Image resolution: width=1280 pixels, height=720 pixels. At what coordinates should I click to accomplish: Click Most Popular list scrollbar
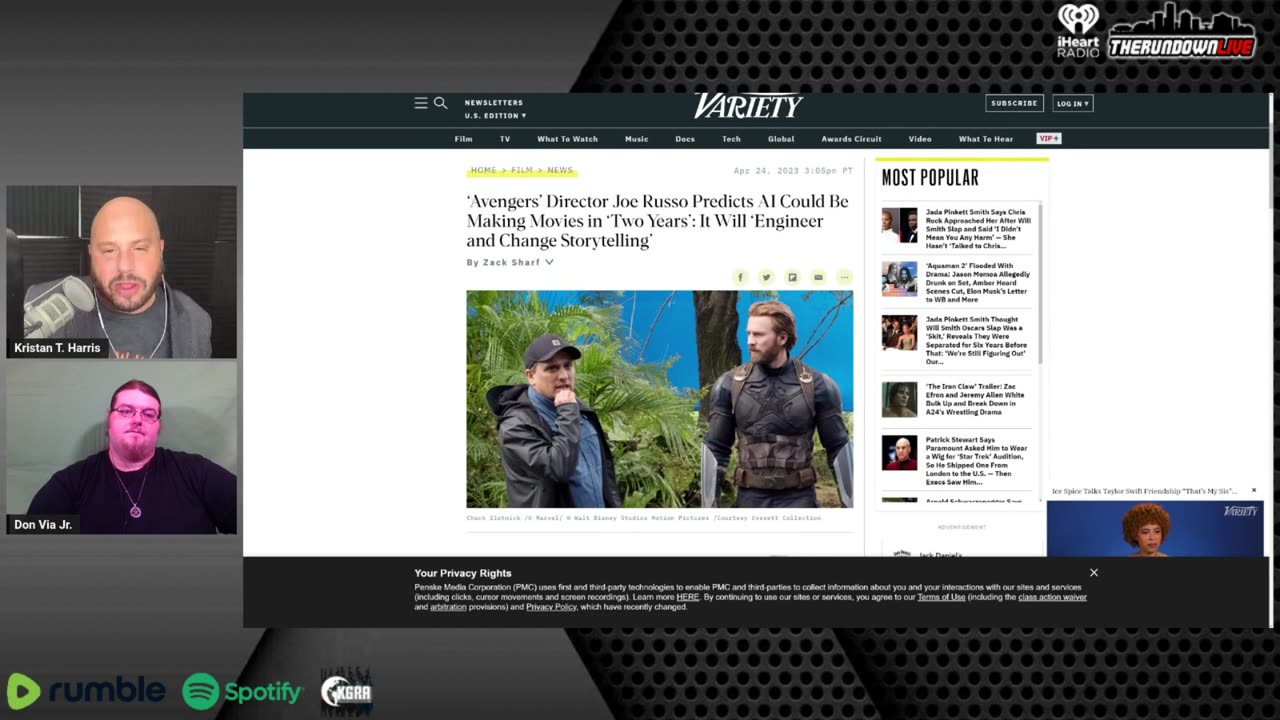click(1040, 284)
